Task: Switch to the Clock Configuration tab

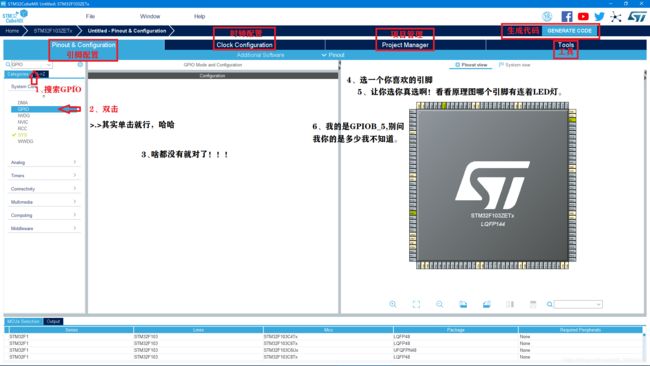Action: click(245, 45)
